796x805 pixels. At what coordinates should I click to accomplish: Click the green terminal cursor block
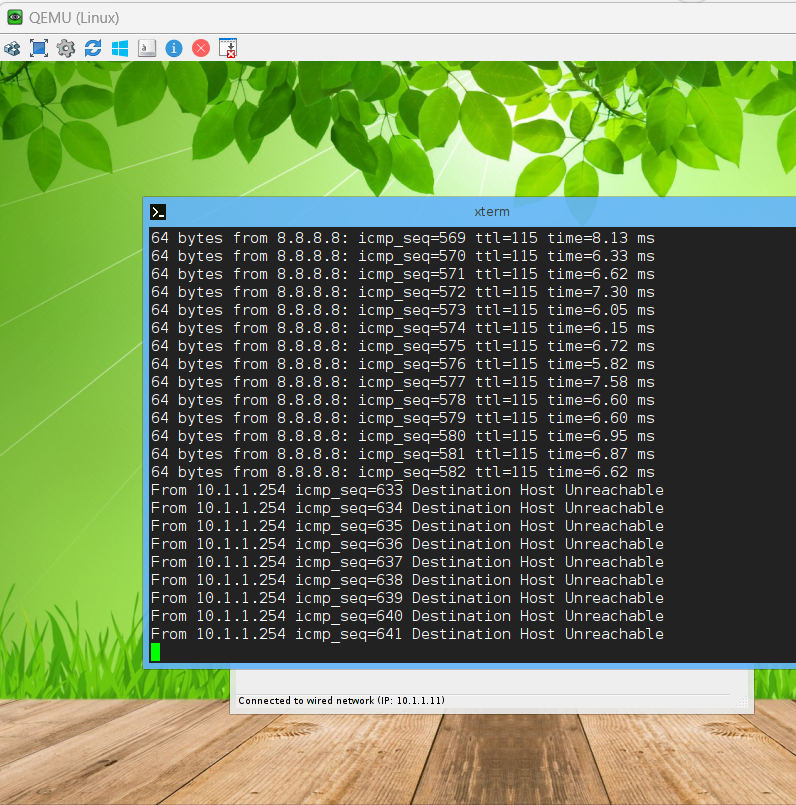click(156, 652)
